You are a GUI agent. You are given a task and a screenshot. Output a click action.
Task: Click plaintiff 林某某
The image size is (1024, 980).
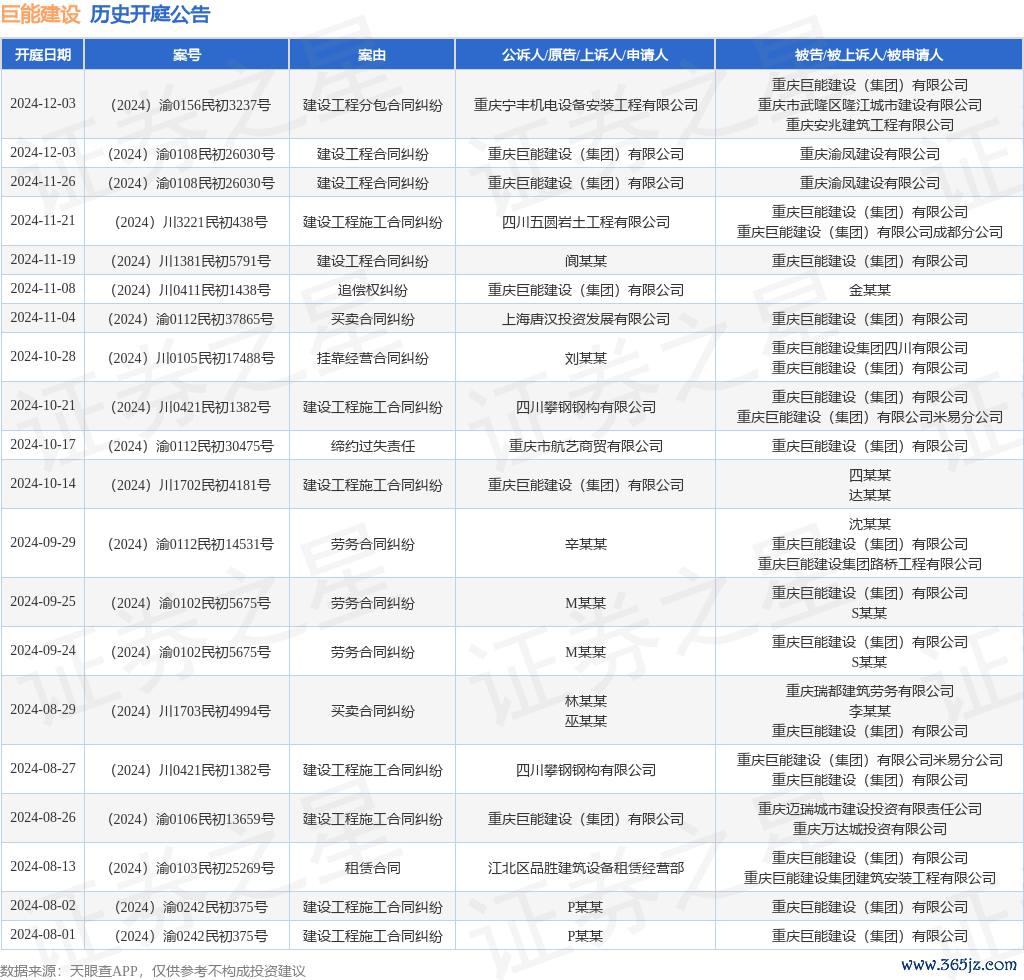click(x=586, y=701)
